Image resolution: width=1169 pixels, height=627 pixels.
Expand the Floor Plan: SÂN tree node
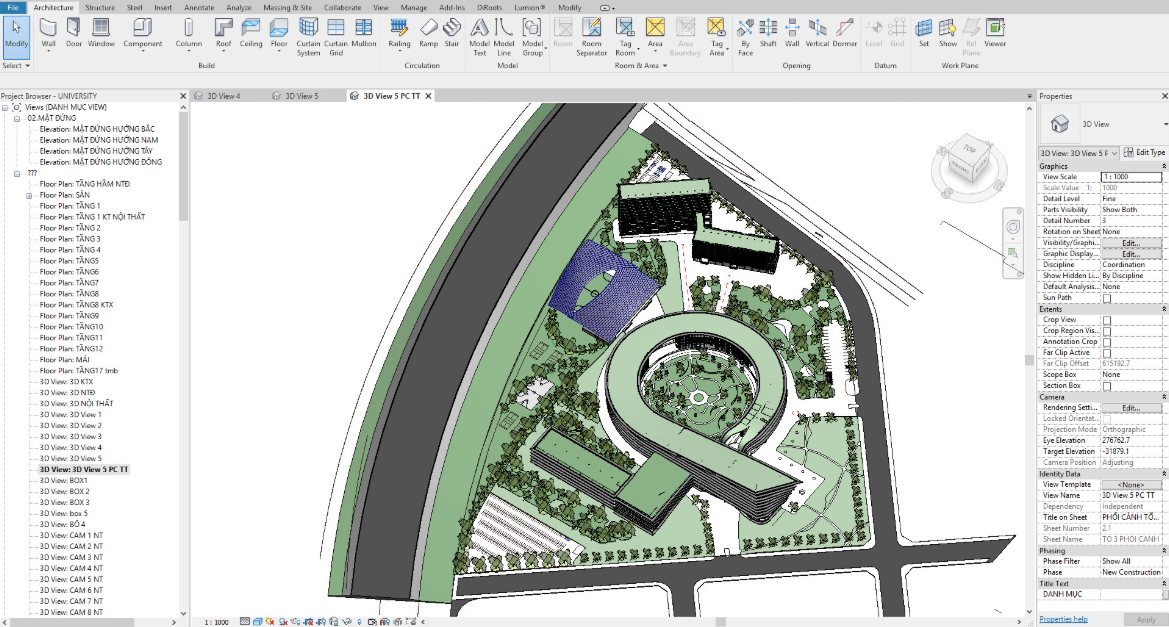click(31, 195)
